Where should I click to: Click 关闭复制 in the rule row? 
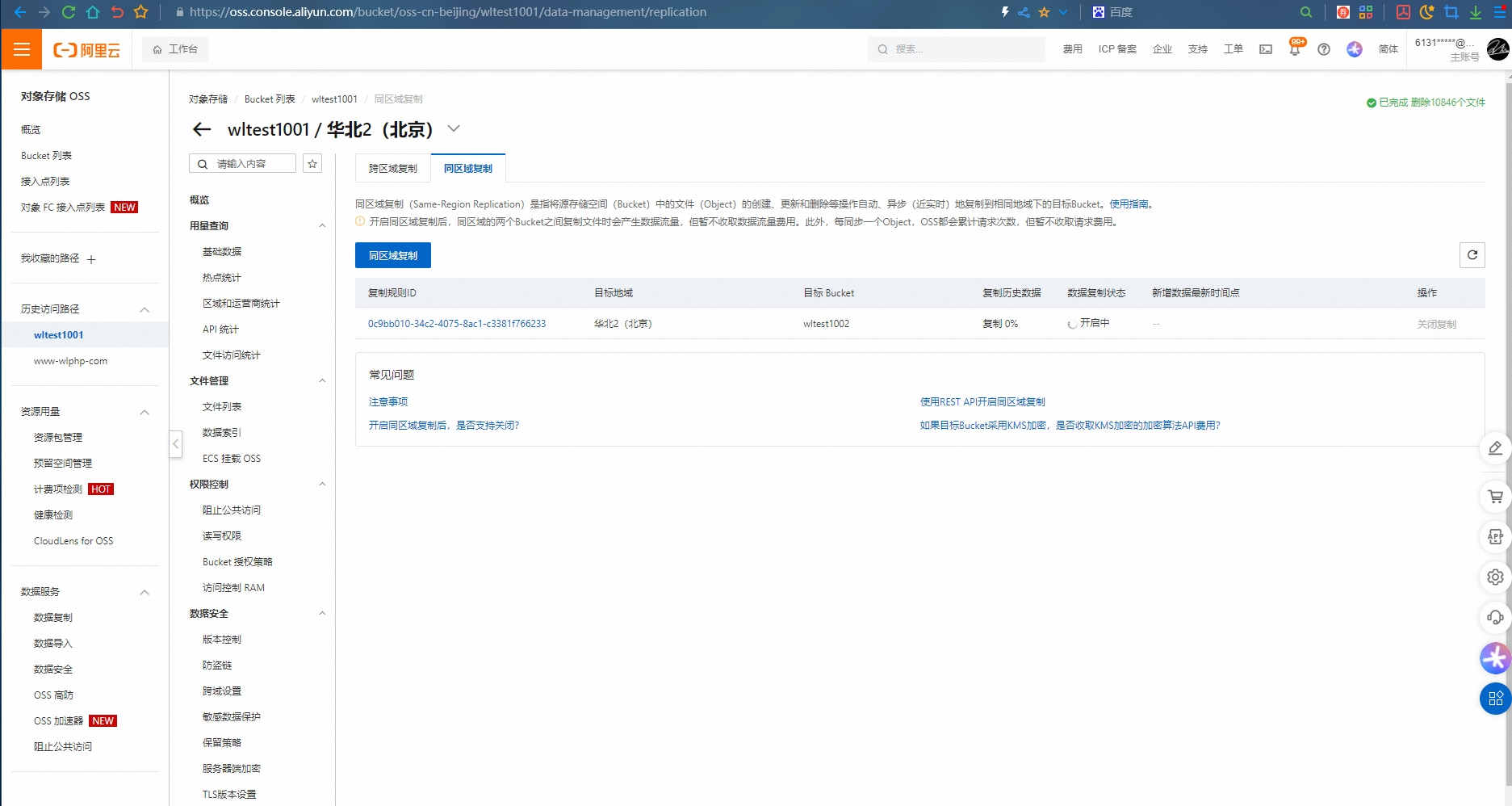1436,325
